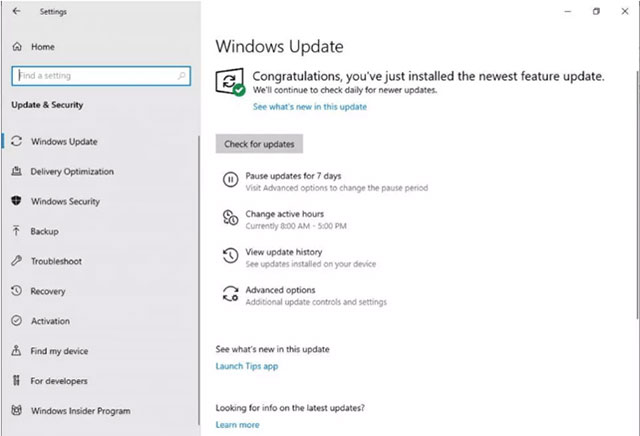640x436 pixels.
Task: Focus the Find a setting search box
Action: (x=101, y=76)
